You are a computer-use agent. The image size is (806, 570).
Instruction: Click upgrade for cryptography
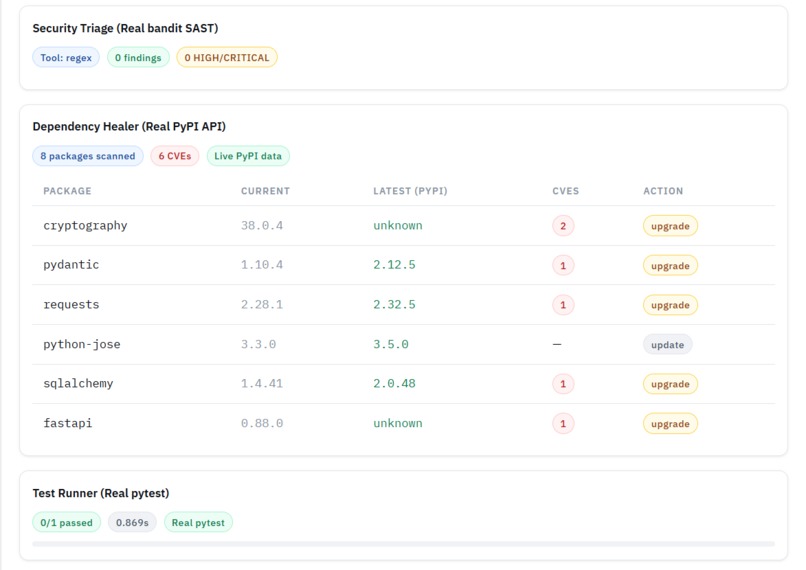coord(670,226)
